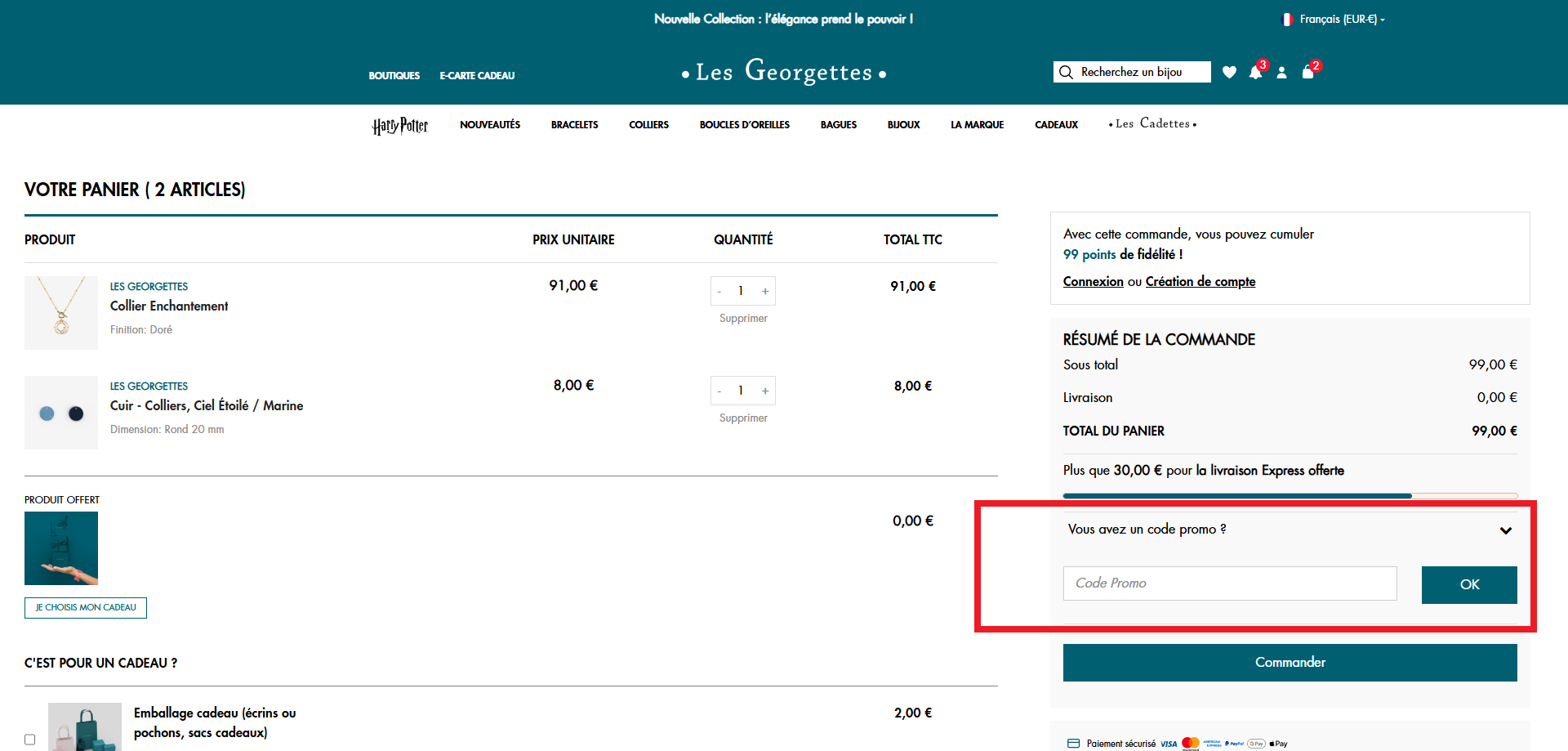Open the Collier Enchantement product name
The width and height of the screenshot is (1568, 751).
[169, 306]
